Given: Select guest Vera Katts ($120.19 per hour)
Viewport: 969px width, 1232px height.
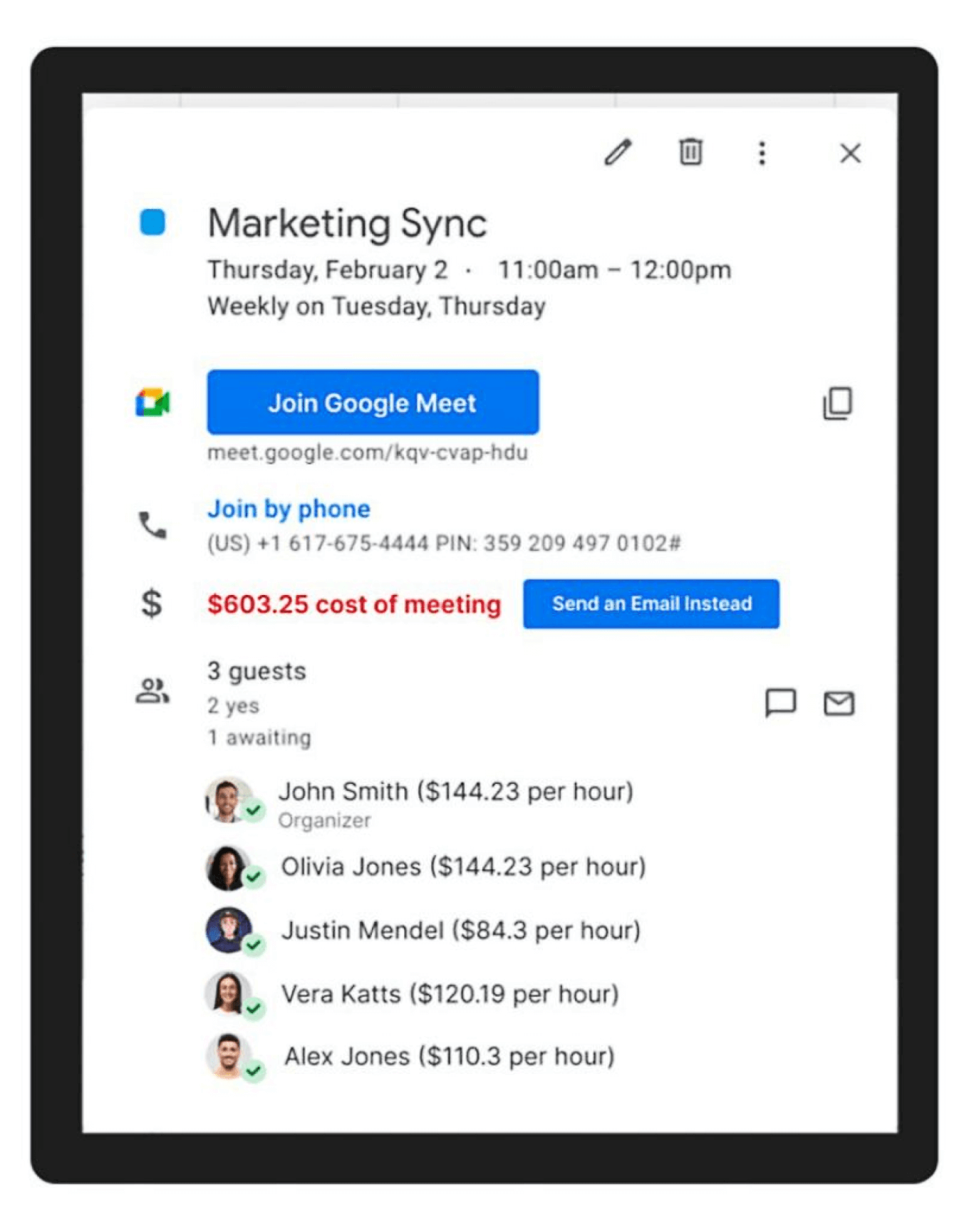Looking at the screenshot, I should (x=450, y=993).
